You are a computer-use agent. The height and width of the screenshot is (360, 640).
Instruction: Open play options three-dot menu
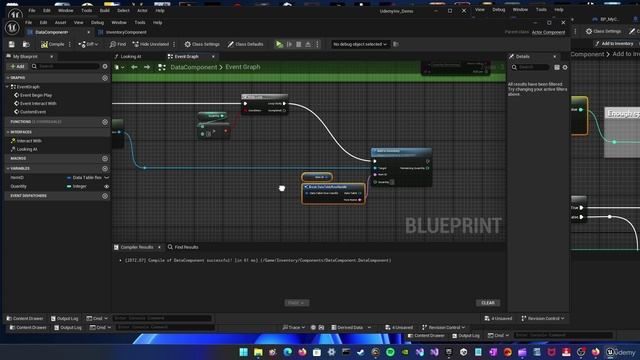pos(317,44)
